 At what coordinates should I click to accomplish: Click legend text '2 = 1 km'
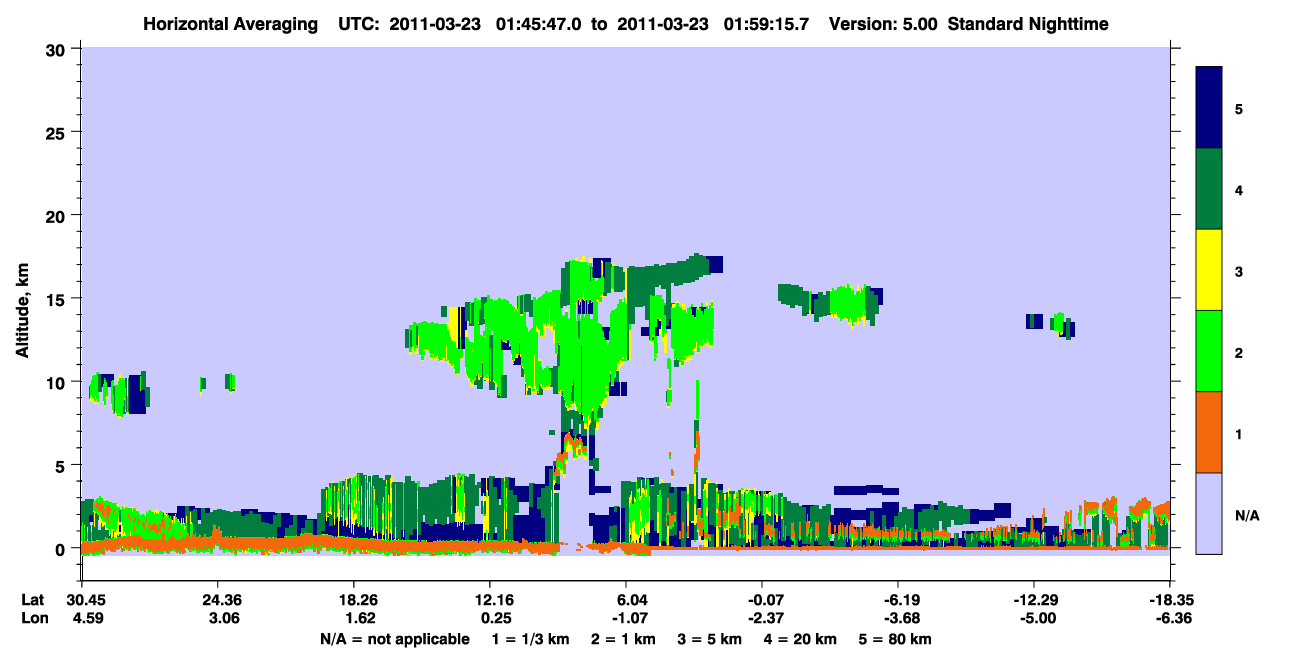point(623,639)
